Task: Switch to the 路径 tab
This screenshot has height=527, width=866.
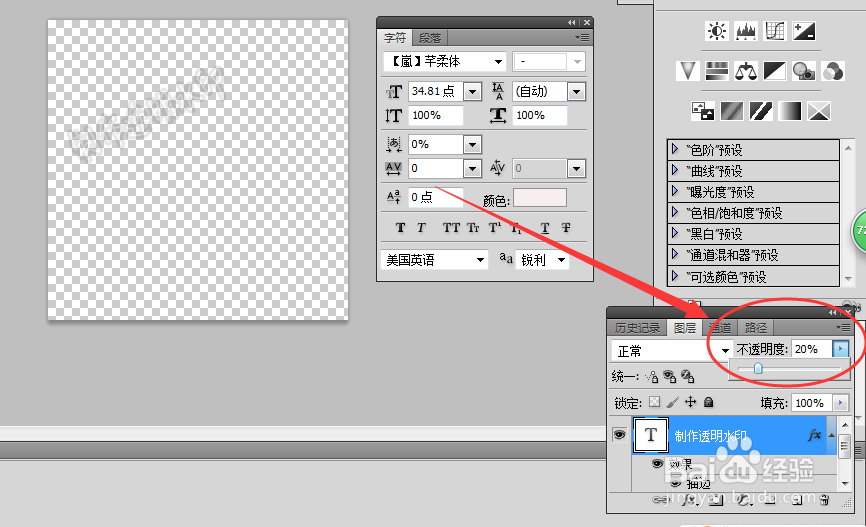Action: [x=756, y=328]
